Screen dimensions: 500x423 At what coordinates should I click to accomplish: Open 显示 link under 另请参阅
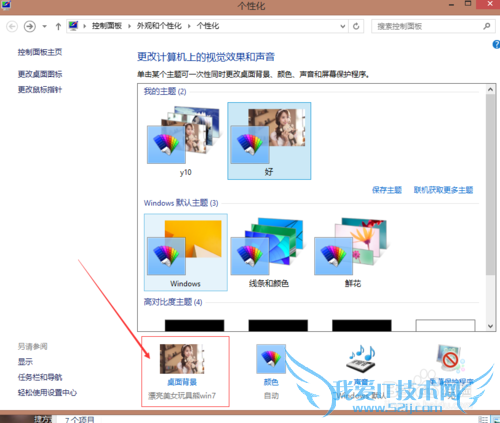(25, 362)
